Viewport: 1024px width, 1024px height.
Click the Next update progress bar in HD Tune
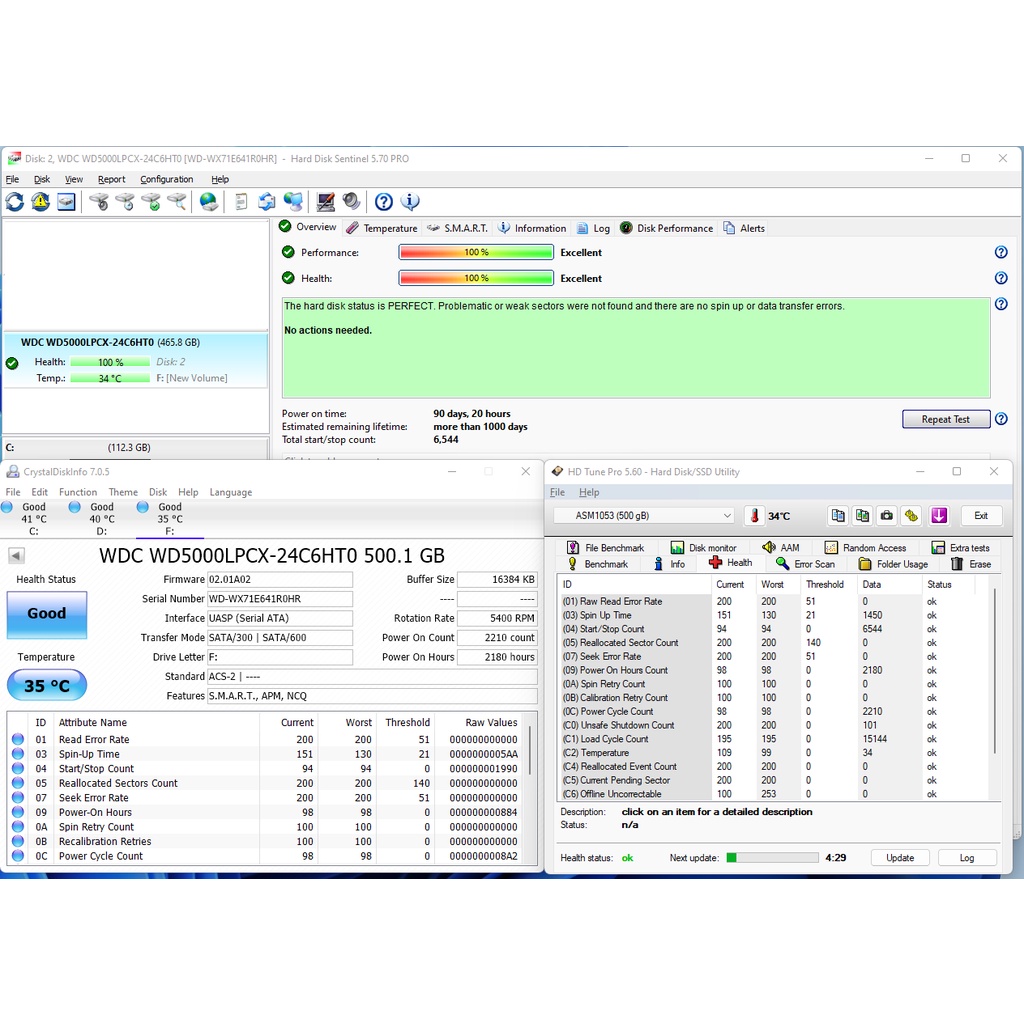(772, 858)
